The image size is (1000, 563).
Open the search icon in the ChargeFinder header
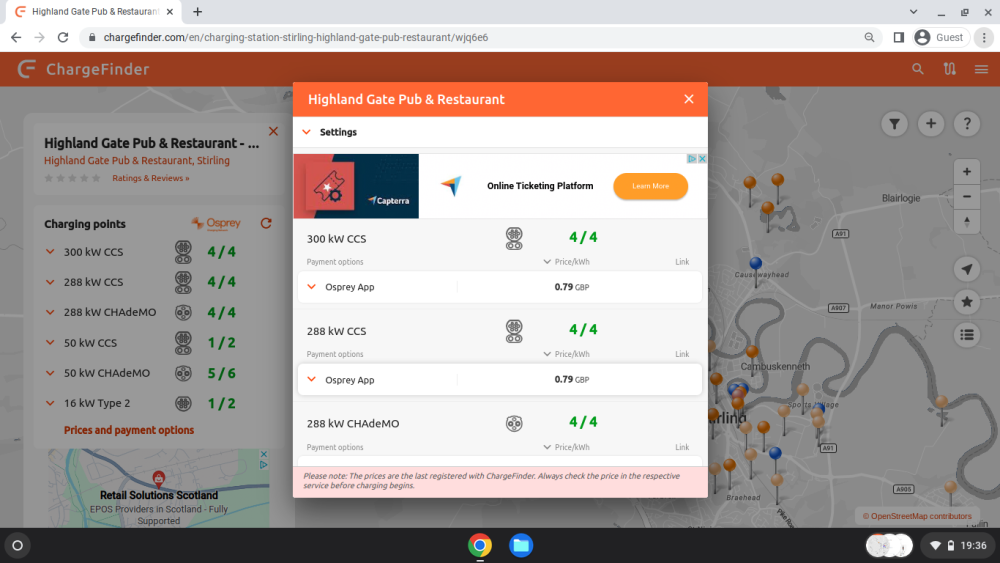click(918, 69)
